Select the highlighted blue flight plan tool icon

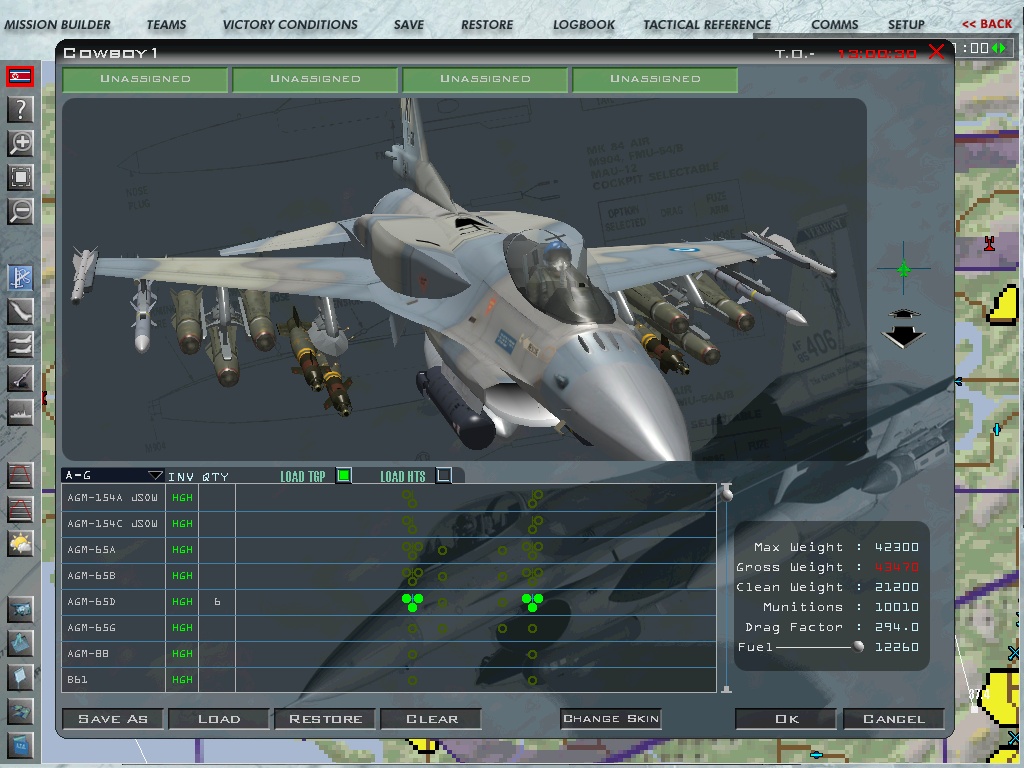(20, 278)
